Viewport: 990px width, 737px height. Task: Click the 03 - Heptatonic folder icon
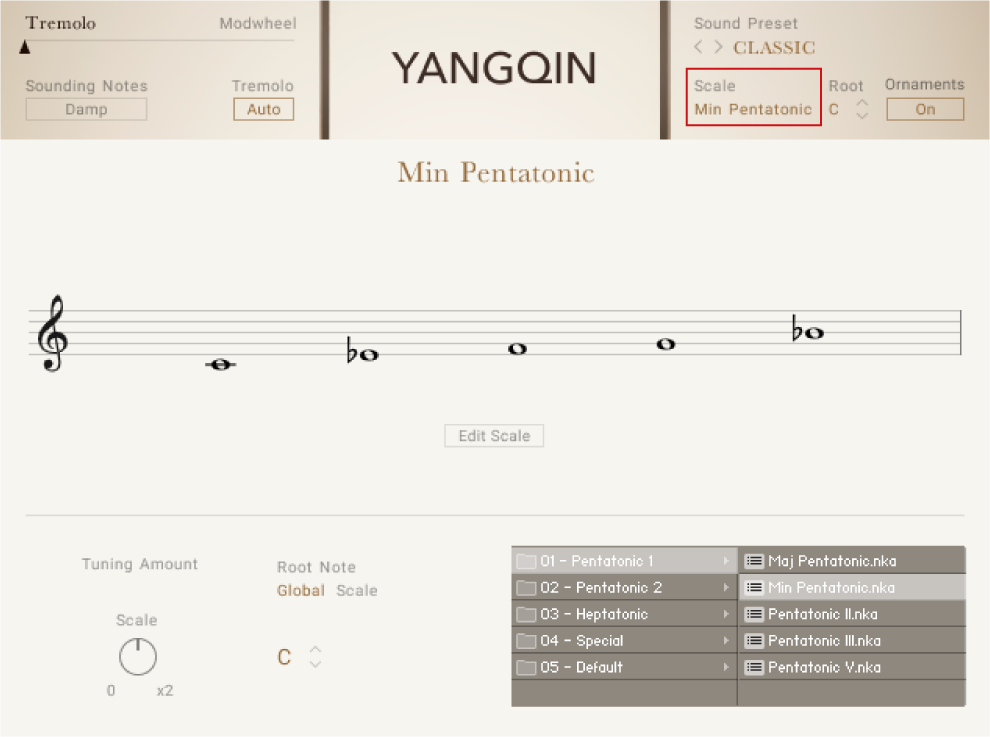(526, 614)
